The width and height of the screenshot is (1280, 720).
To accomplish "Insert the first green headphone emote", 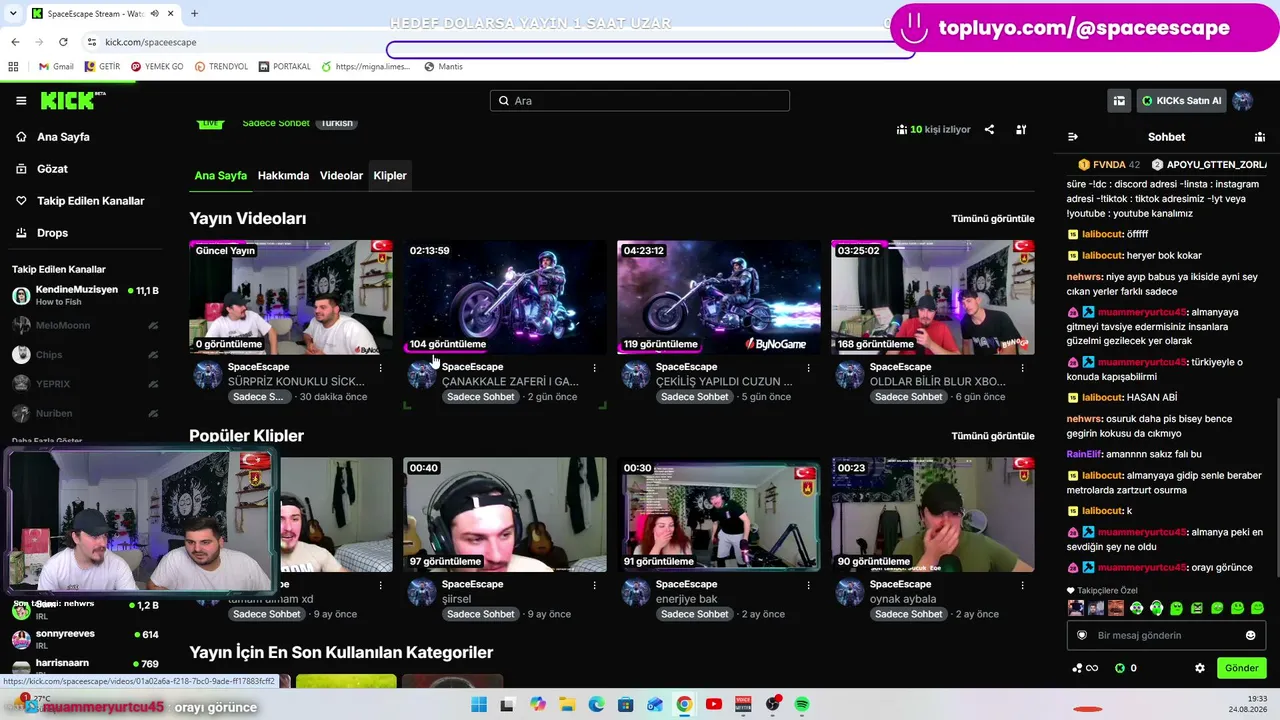I will pos(1136,608).
